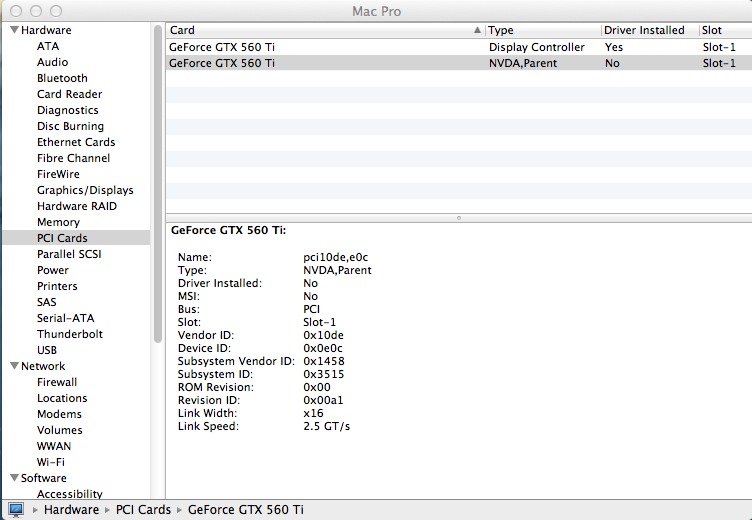Select Audio in the sidebar
752x520 pixels.
pyautogui.click(x=52, y=62)
